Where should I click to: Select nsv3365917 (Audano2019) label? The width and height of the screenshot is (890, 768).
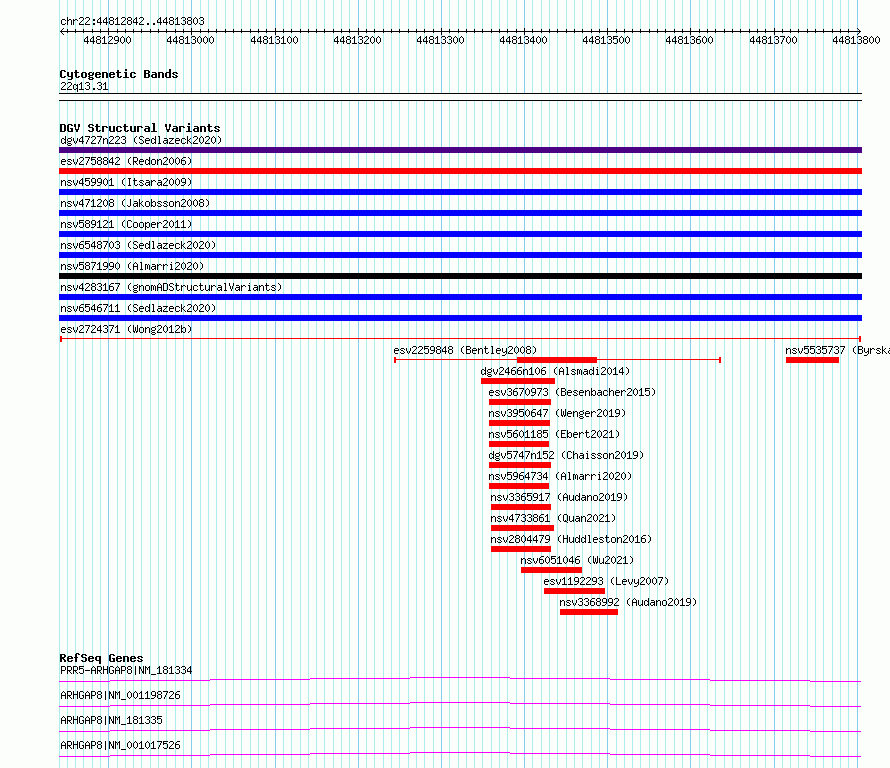[x=559, y=497]
